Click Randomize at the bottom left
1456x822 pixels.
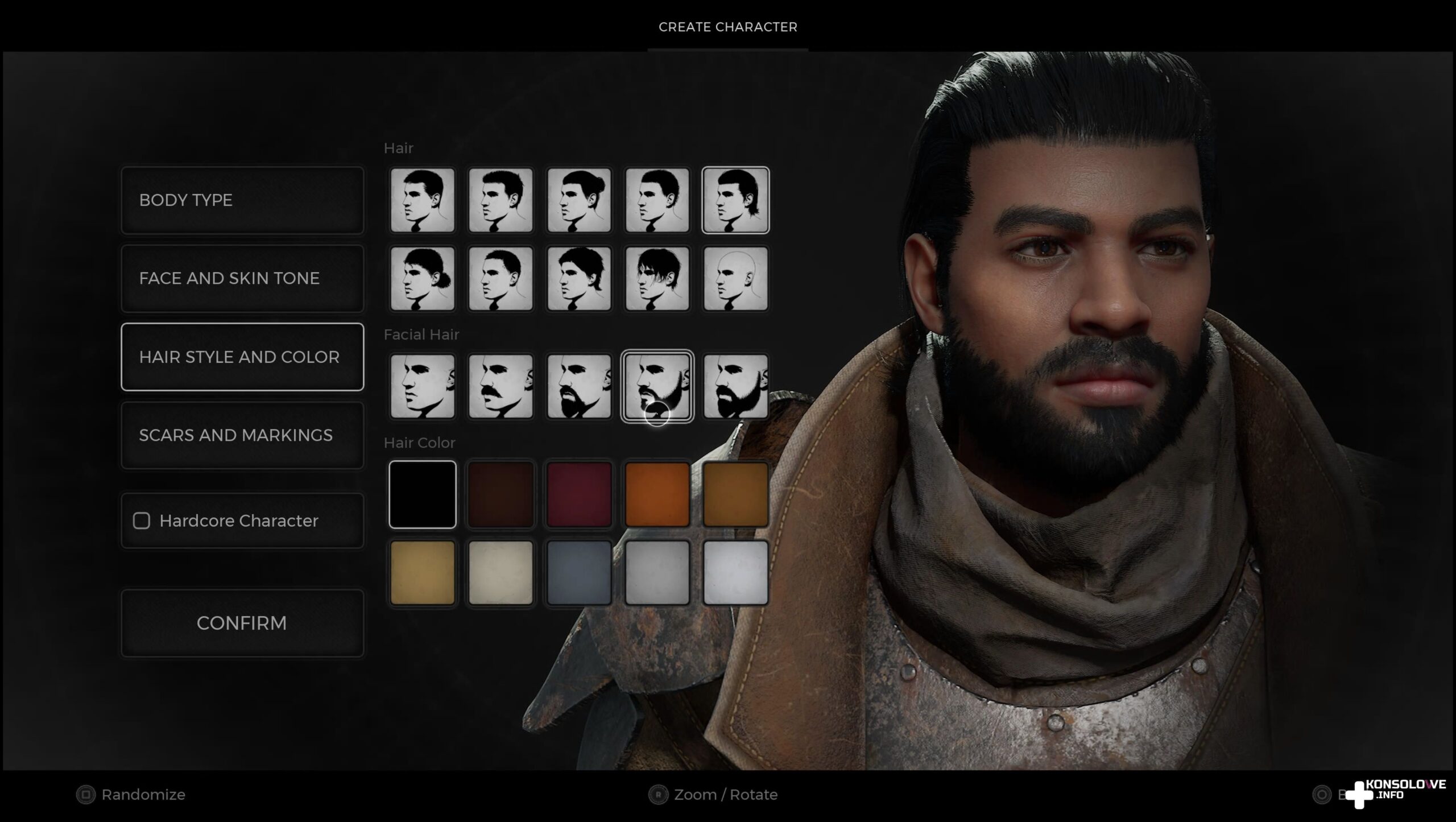tap(131, 795)
